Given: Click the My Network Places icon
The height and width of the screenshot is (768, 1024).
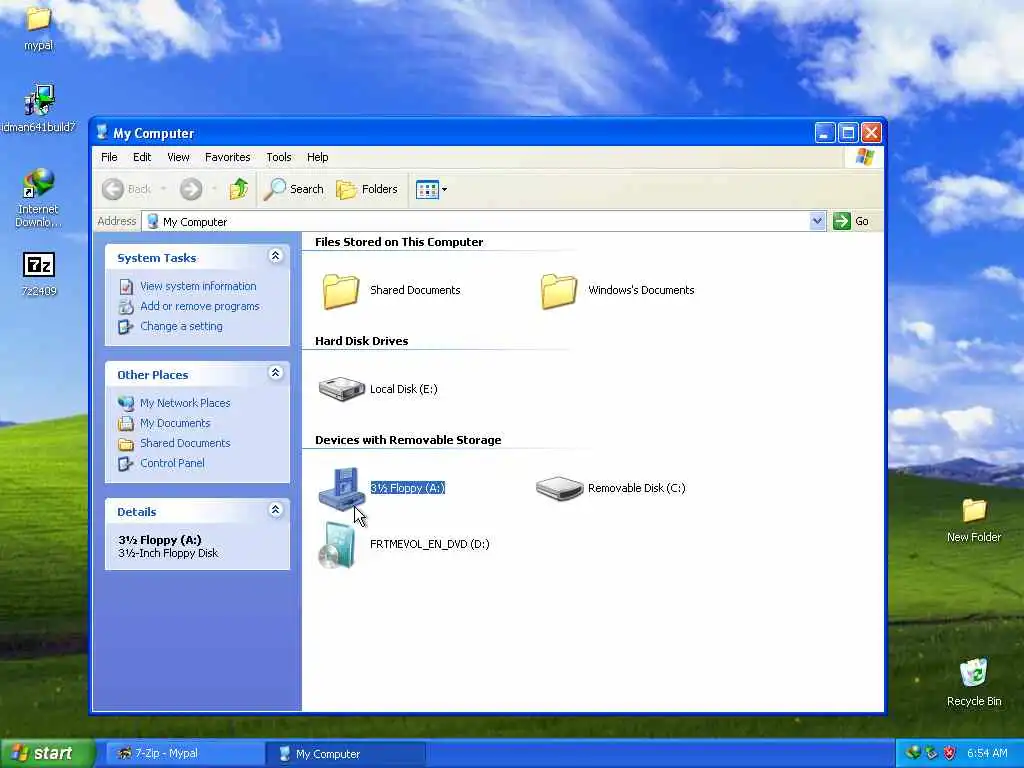Looking at the screenshot, I should [126, 403].
